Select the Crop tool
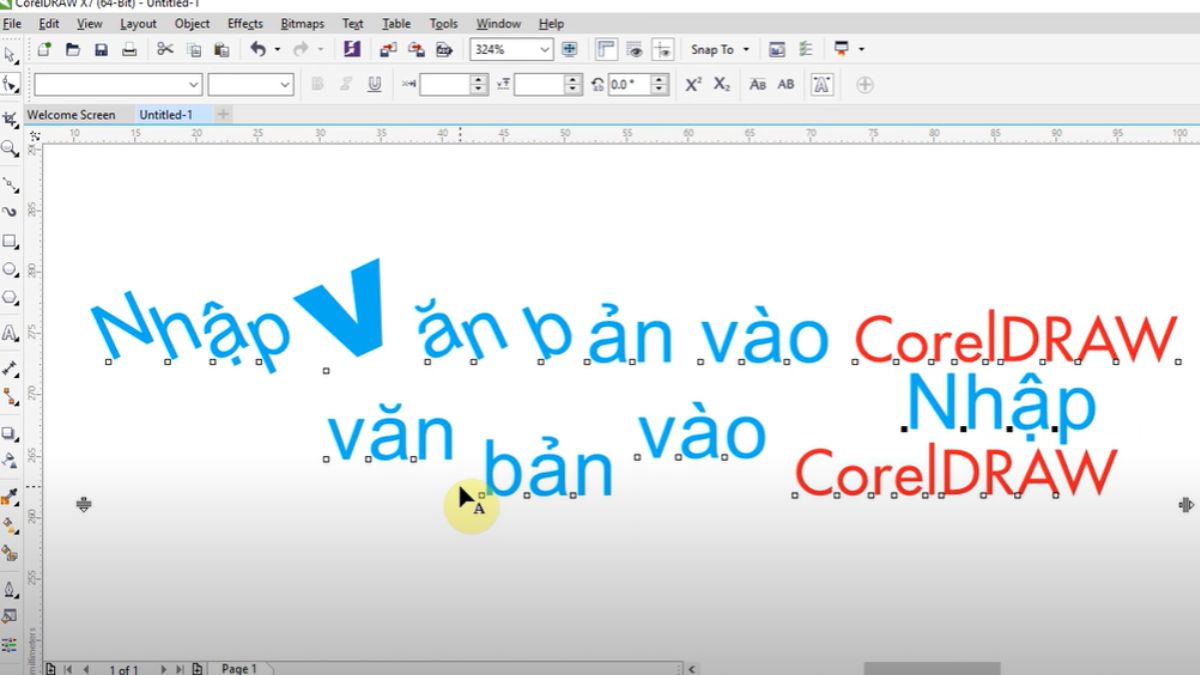The width and height of the screenshot is (1200, 675). pos(10,120)
